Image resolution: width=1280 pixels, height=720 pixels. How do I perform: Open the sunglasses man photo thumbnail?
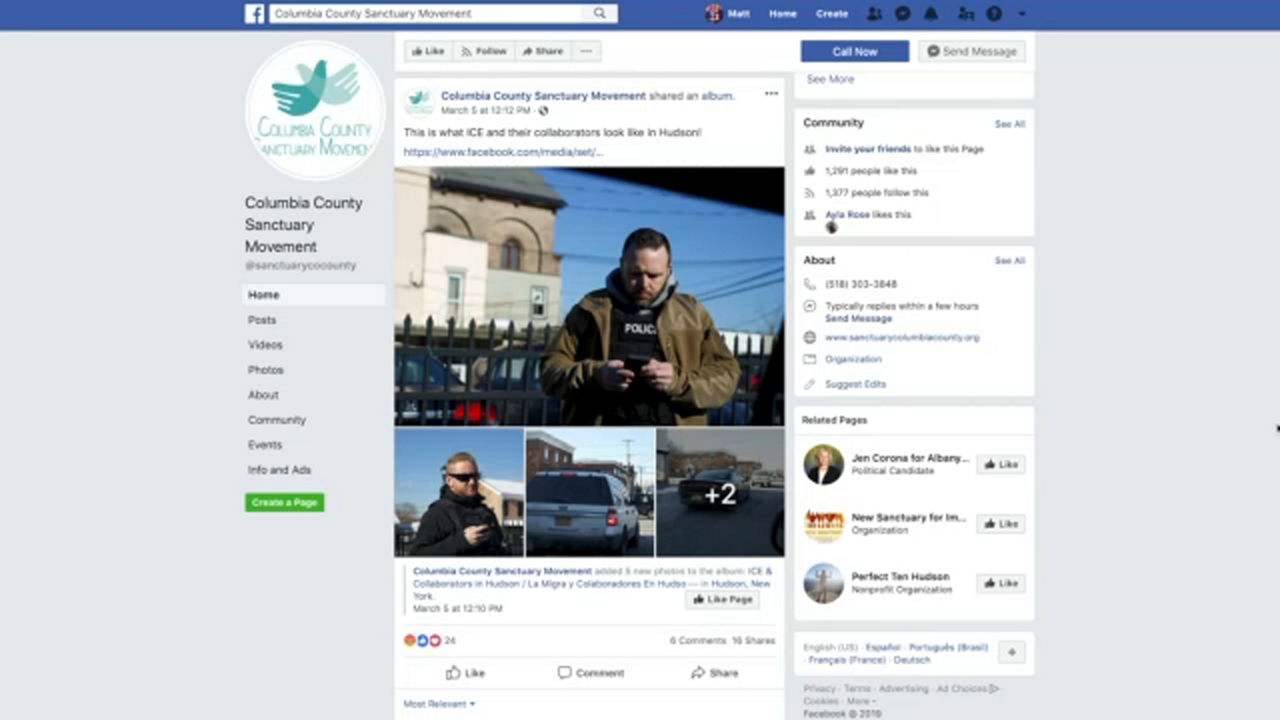pyautogui.click(x=459, y=492)
